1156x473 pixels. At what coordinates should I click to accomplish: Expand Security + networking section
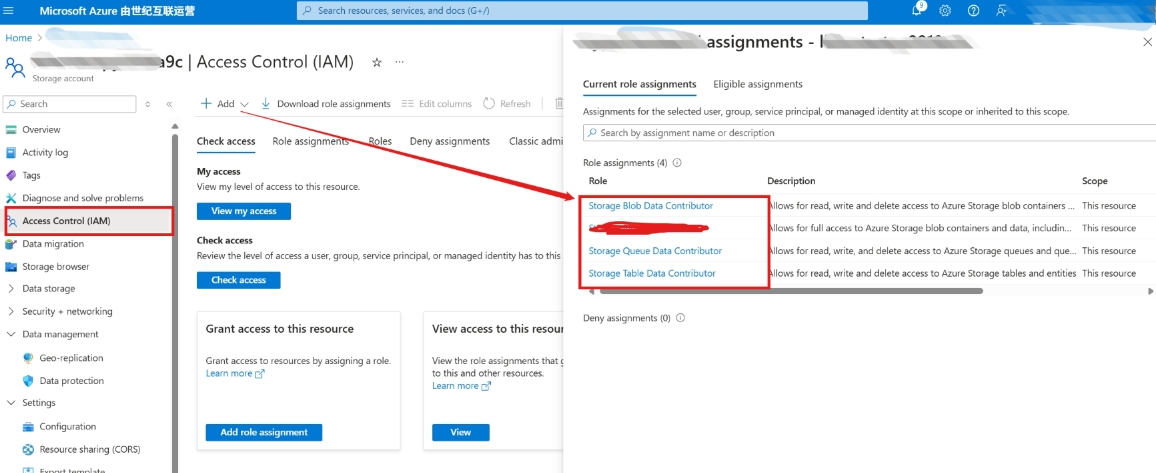(x=67, y=312)
